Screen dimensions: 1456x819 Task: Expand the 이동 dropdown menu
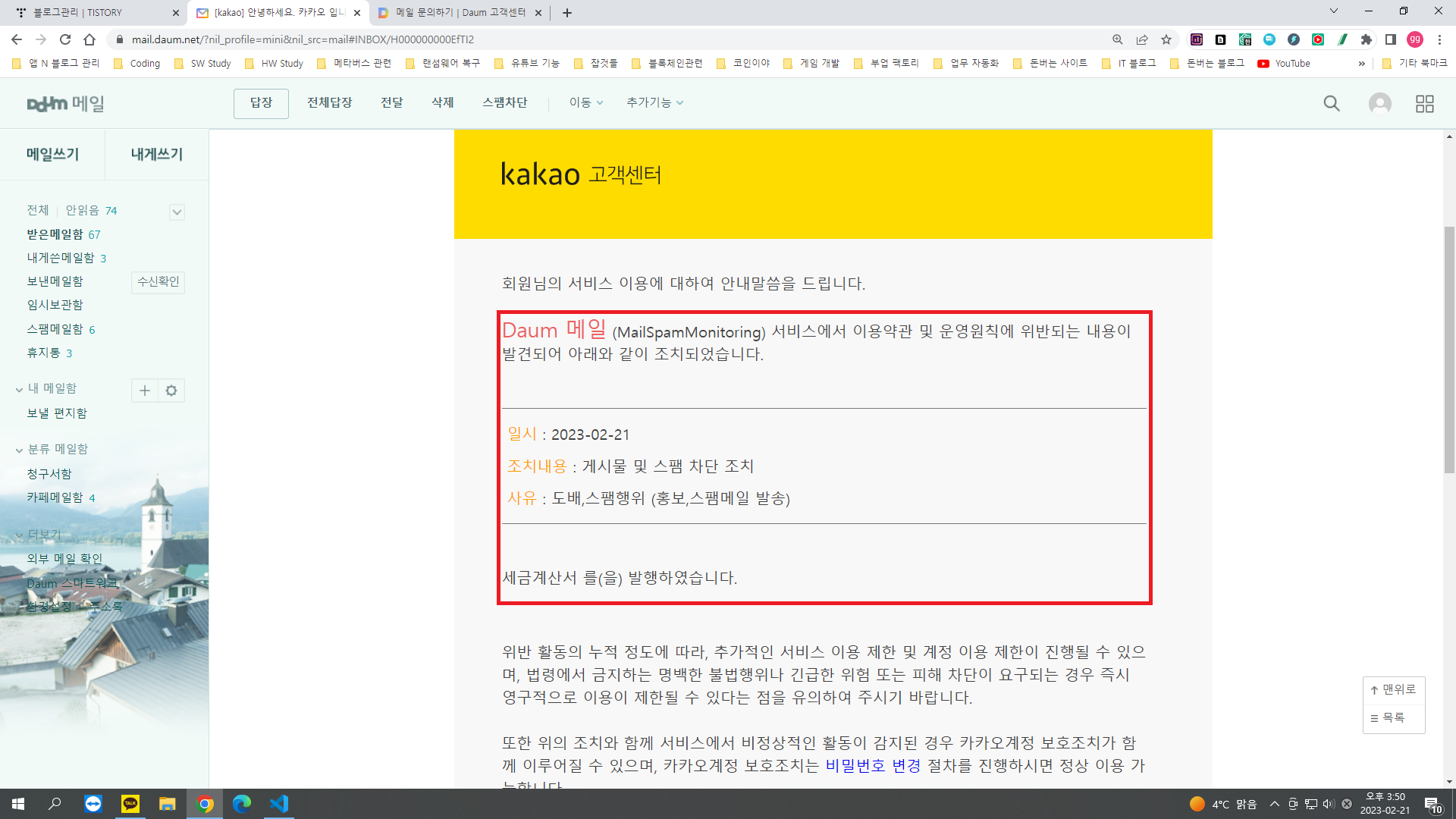(586, 102)
